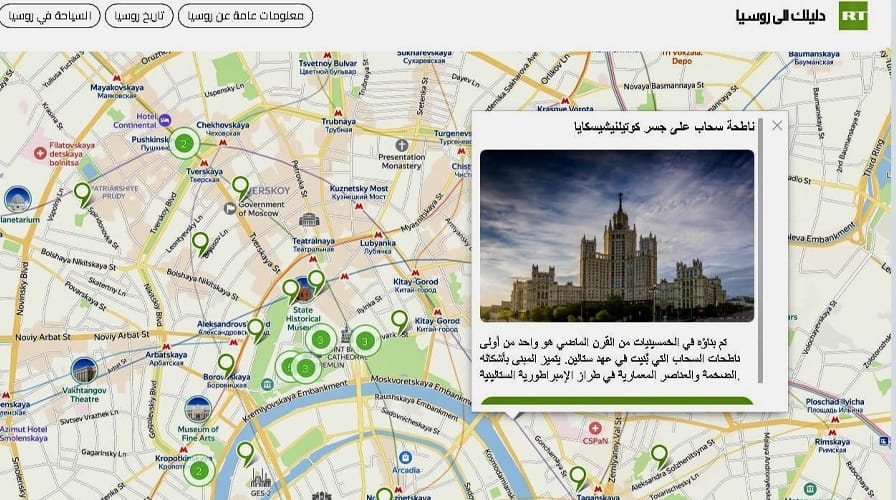Click the Mayakovskaya metro station label

[x=117, y=91]
